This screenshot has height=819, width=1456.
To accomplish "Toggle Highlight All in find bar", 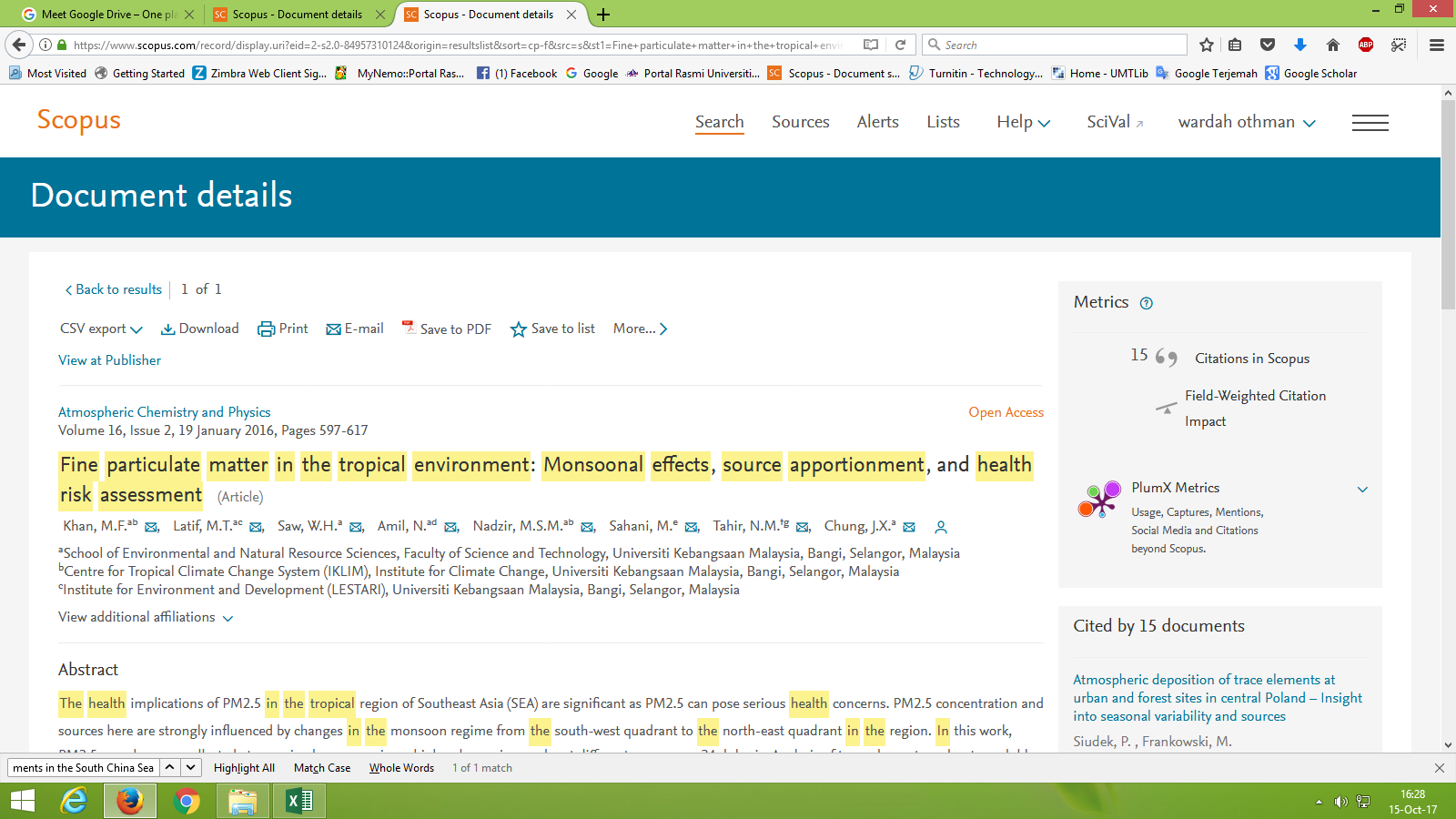I will [x=244, y=768].
